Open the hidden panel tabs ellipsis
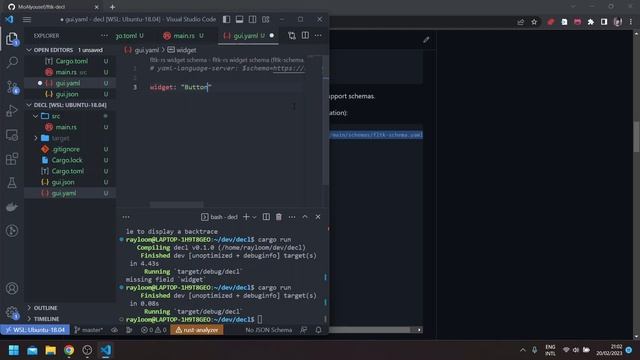The image size is (640, 360). pyautogui.click(x=126, y=217)
